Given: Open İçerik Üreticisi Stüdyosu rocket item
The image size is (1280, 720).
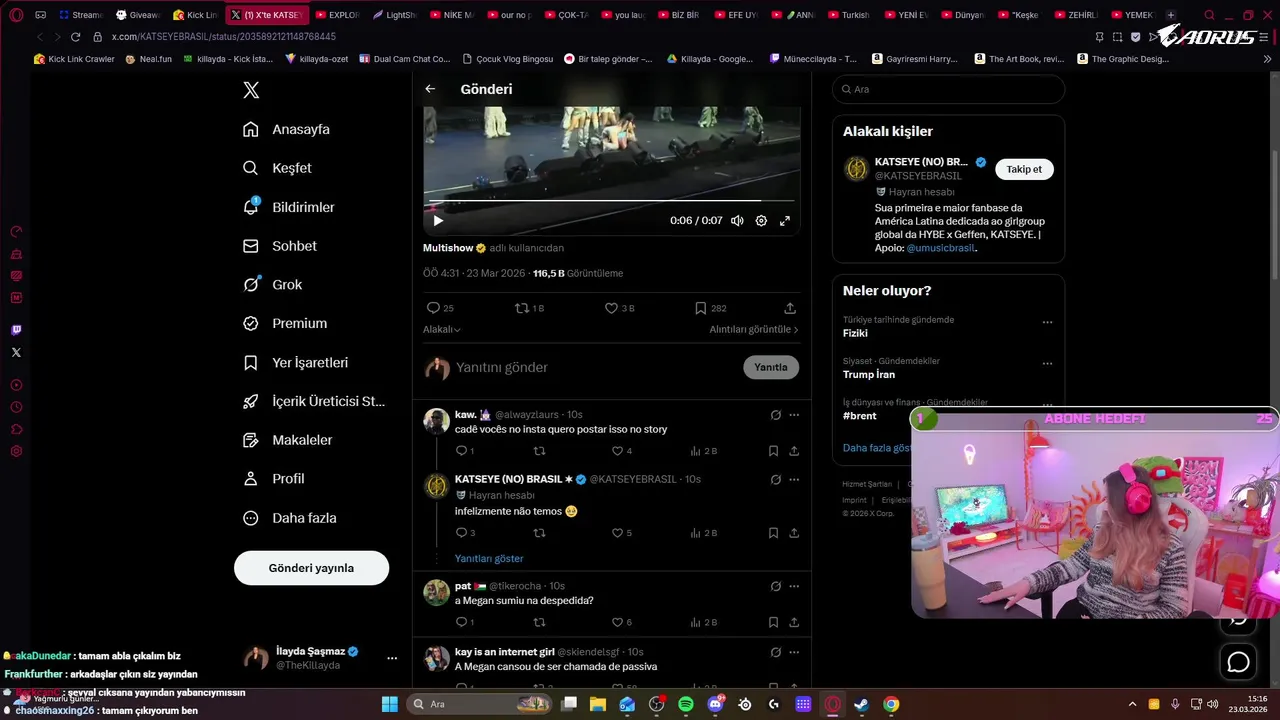Looking at the screenshot, I should tap(314, 401).
